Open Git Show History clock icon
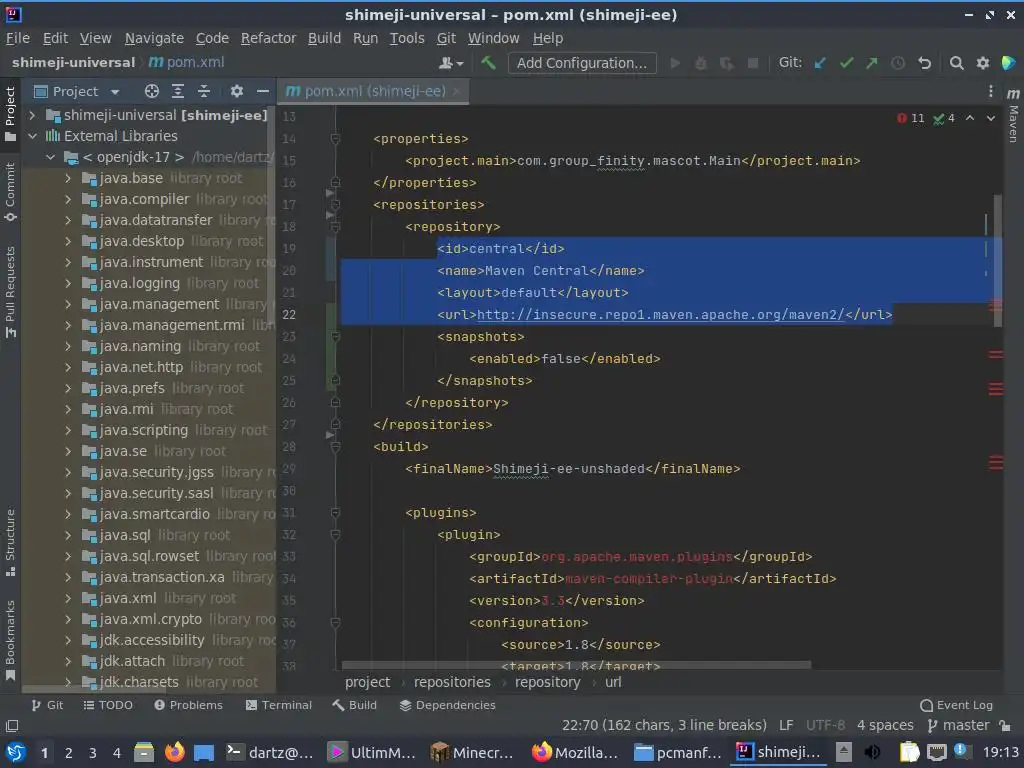The height and width of the screenshot is (768, 1024). [x=898, y=63]
